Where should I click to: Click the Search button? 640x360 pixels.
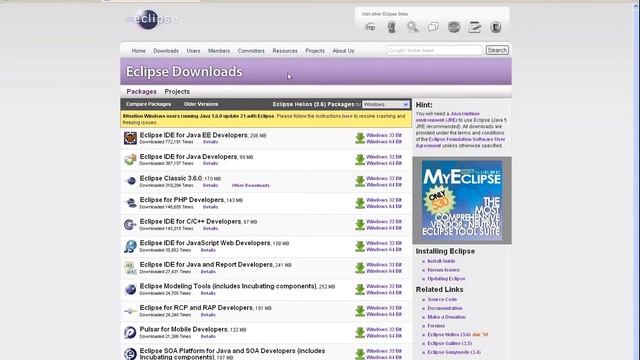497,50
